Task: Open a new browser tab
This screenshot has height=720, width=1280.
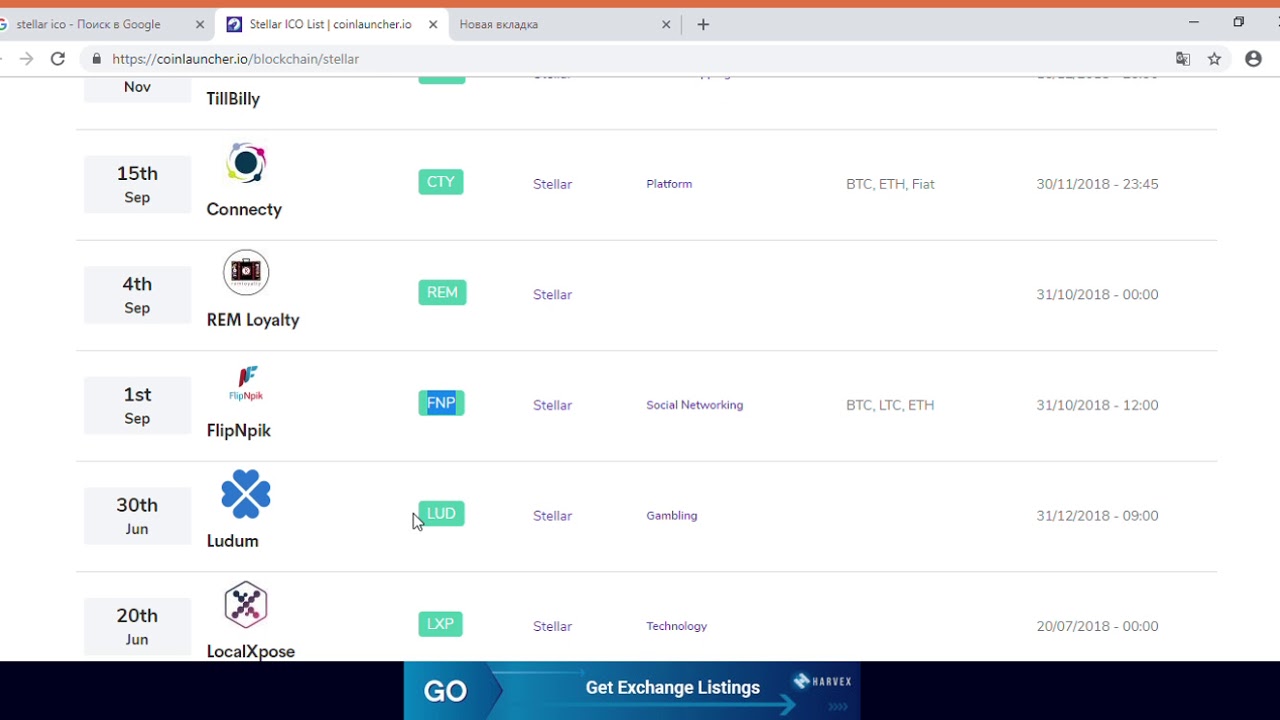Action: click(x=703, y=24)
